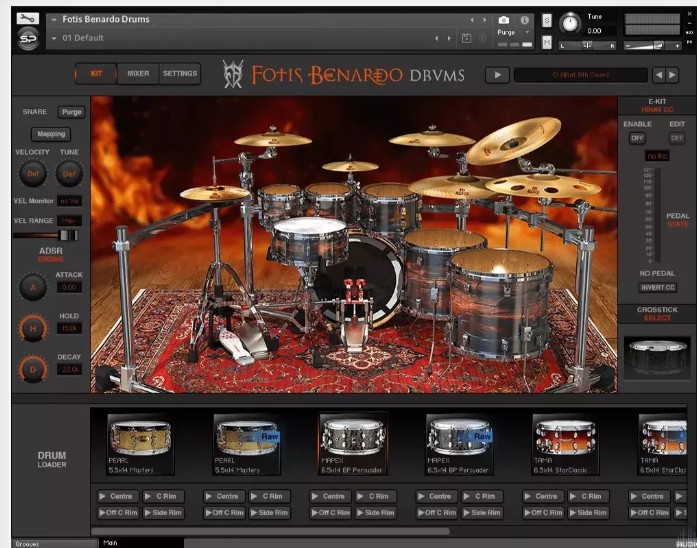Audition Off C Rim of raw Pearl snare
This screenshot has width=697, height=548.
224,512
